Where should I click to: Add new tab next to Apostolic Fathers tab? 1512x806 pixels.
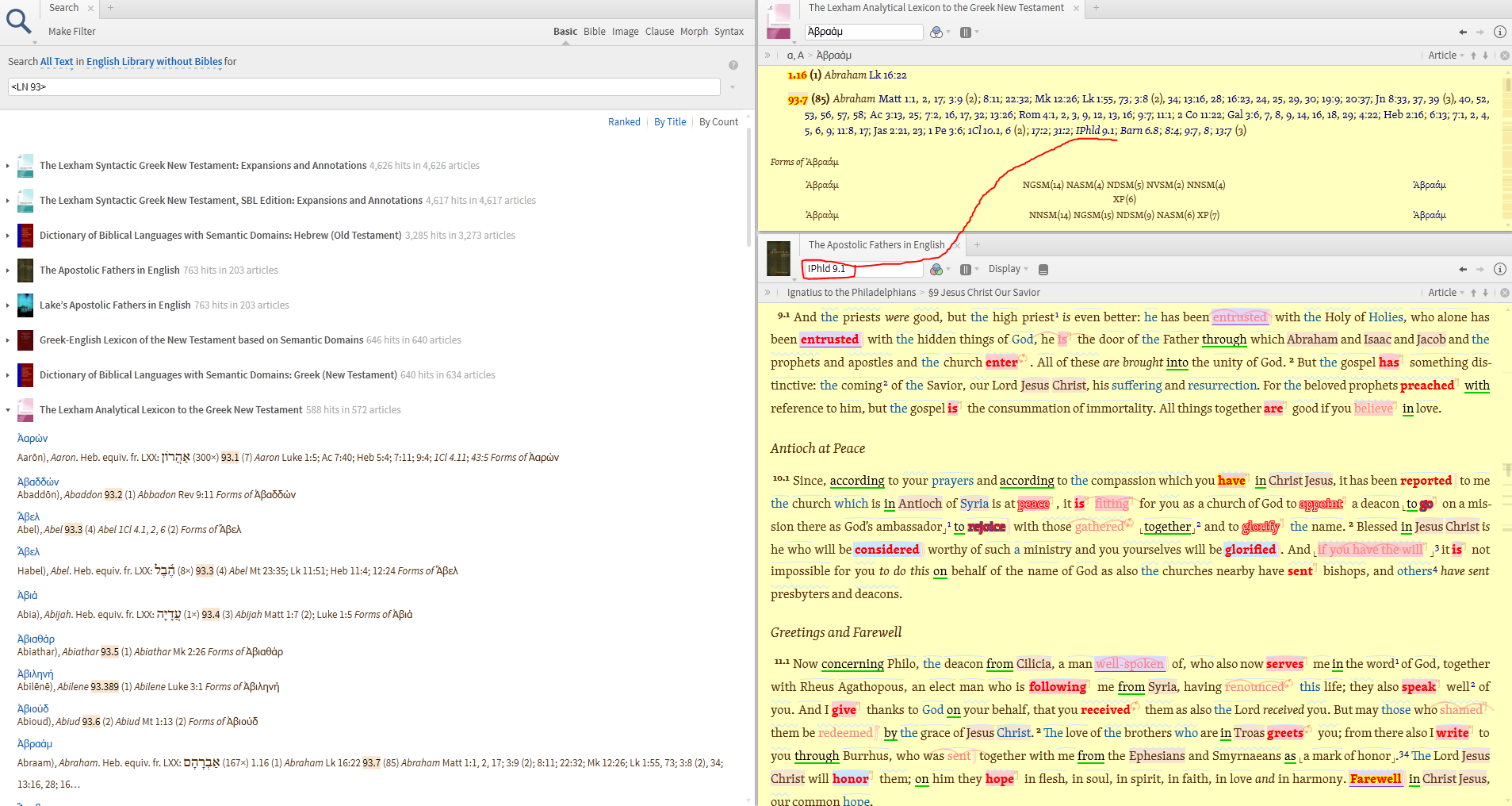pos(977,245)
